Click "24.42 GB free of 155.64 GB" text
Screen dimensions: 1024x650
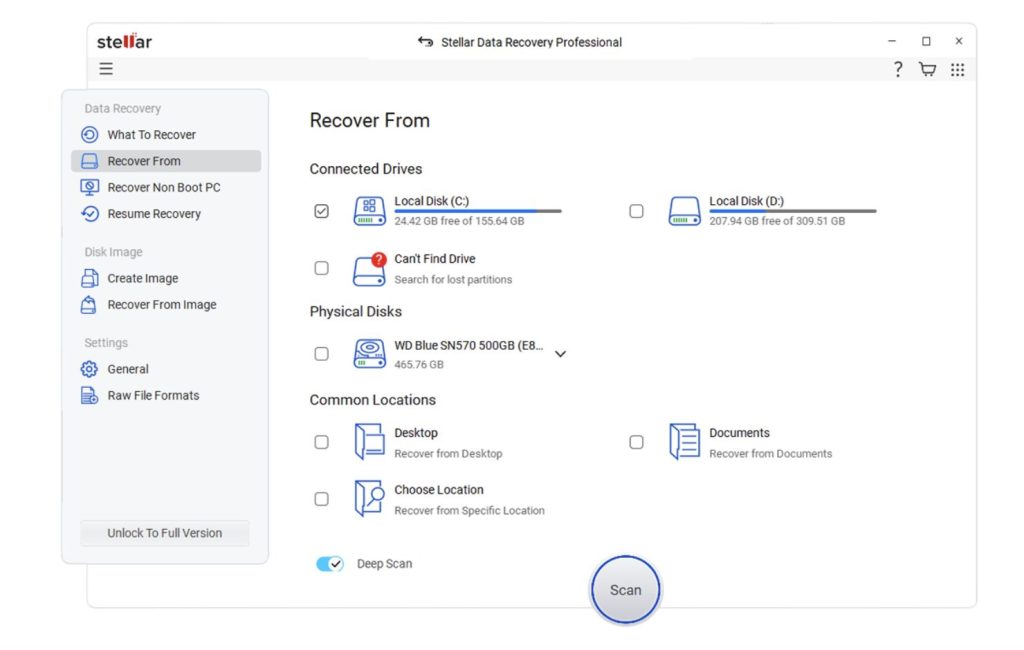click(459, 221)
